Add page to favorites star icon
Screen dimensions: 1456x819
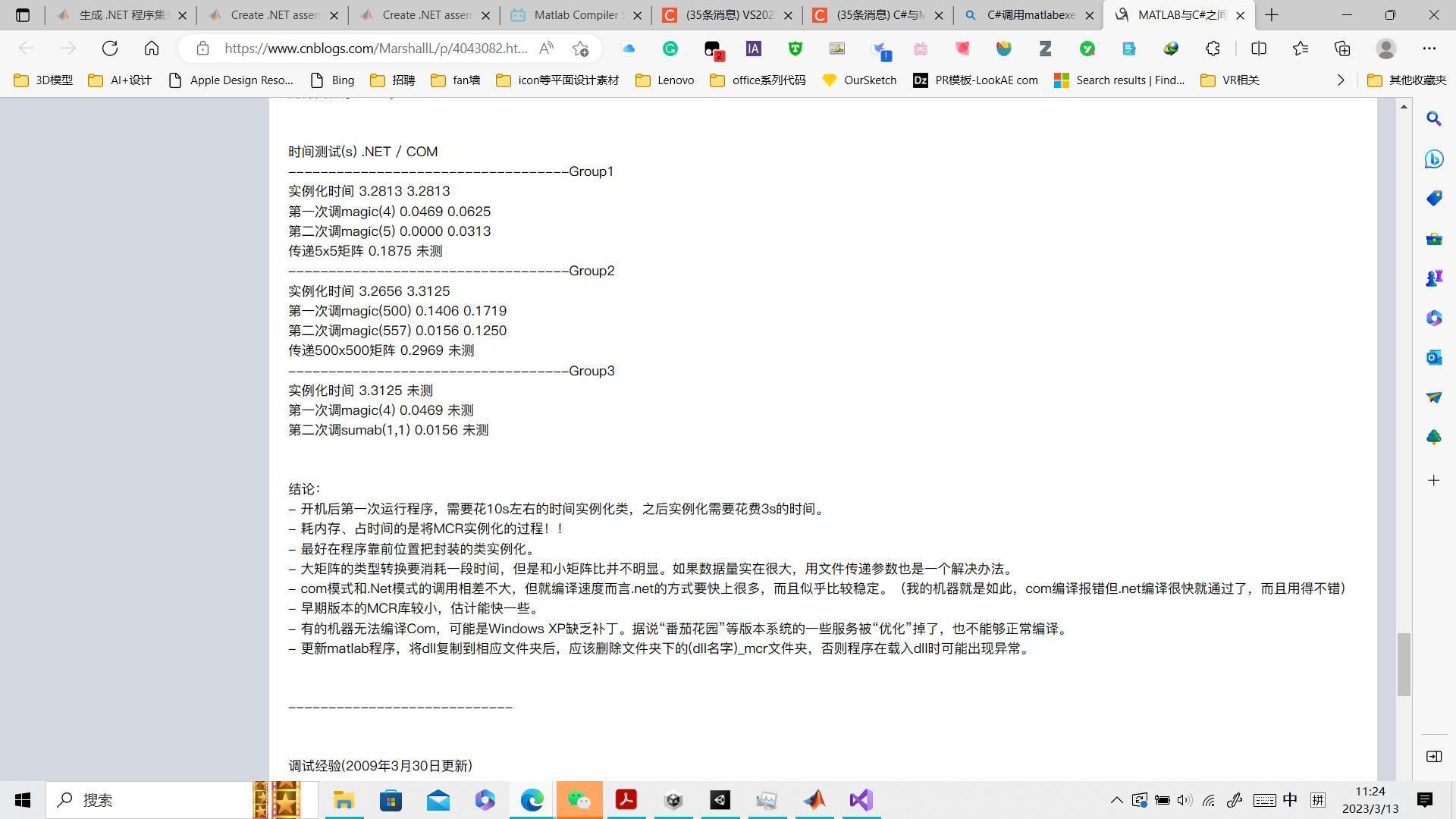point(581,49)
